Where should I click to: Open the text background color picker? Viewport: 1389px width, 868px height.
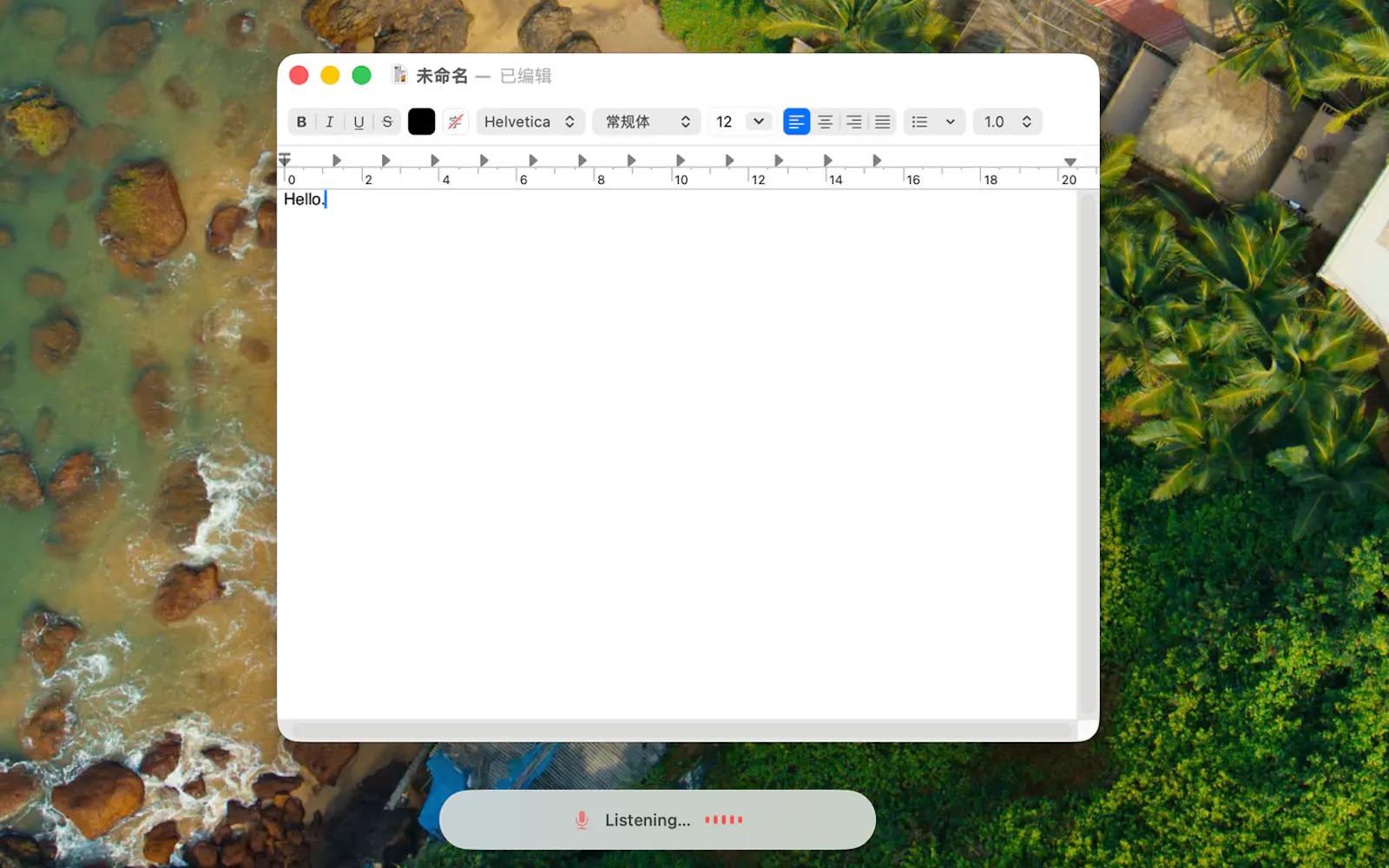pyautogui.click(x=456, y=122)
